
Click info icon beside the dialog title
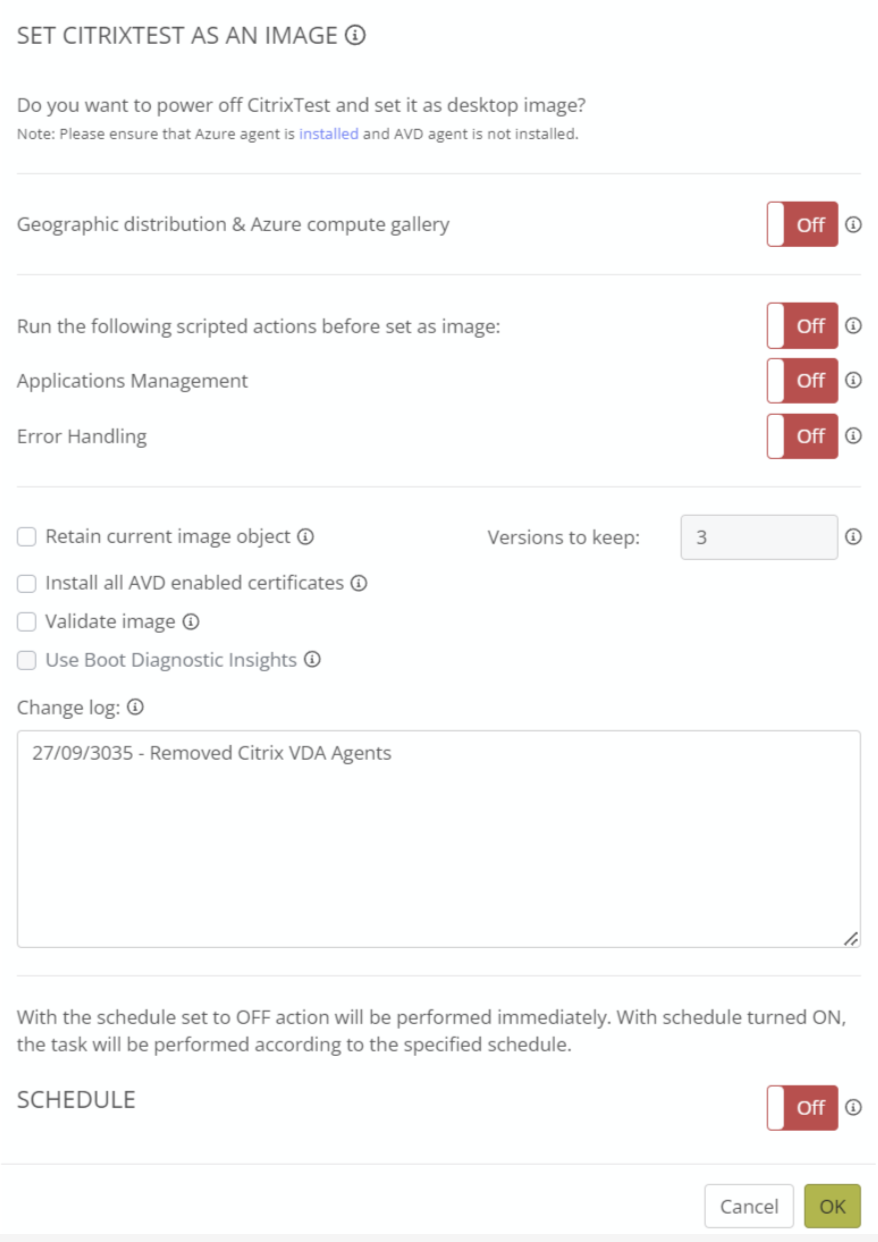355,36
